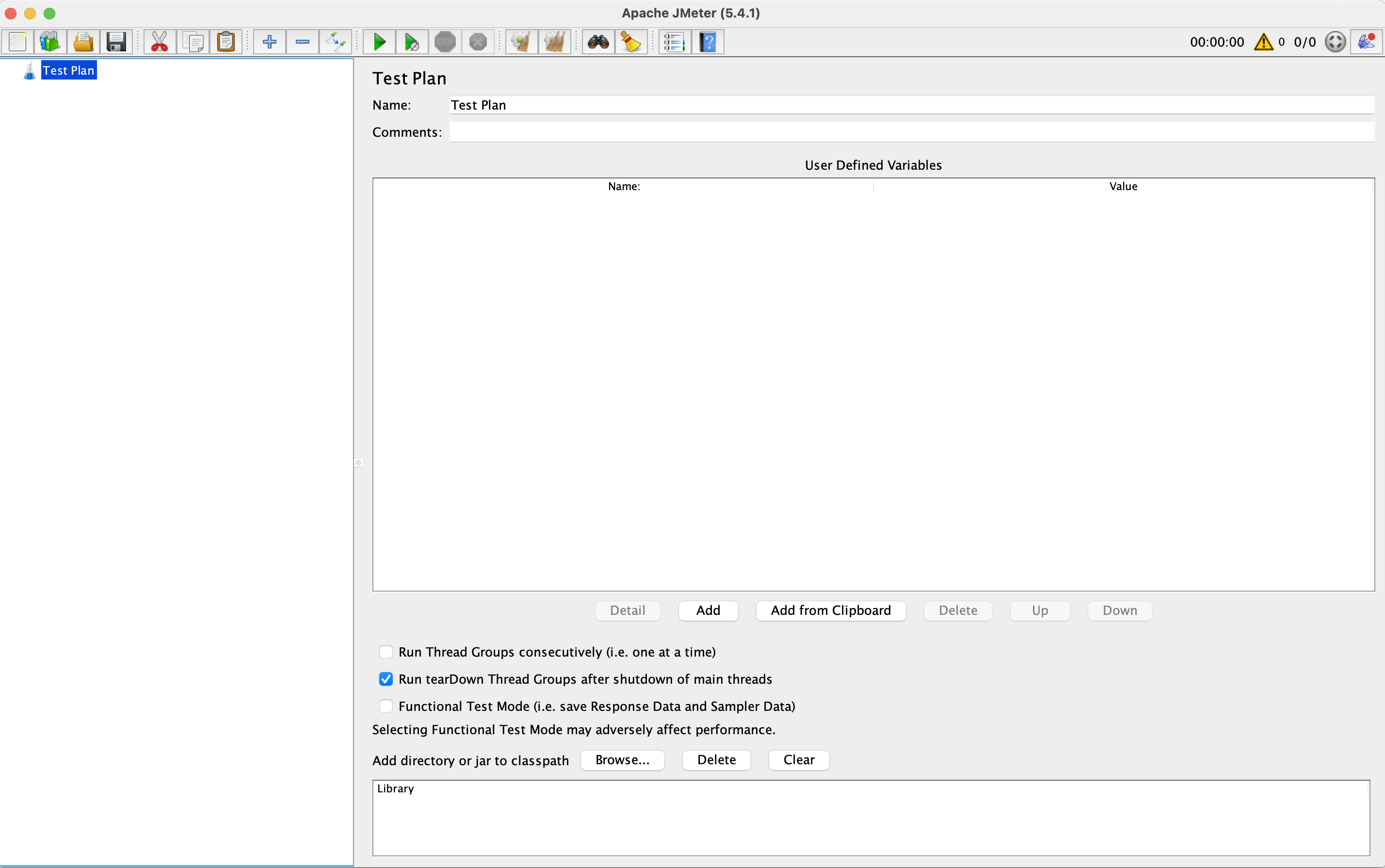Image resolution: width=1385 pixels, height=868 pixels.
Task: Select the Test Plan tree node
Action: 68,71
